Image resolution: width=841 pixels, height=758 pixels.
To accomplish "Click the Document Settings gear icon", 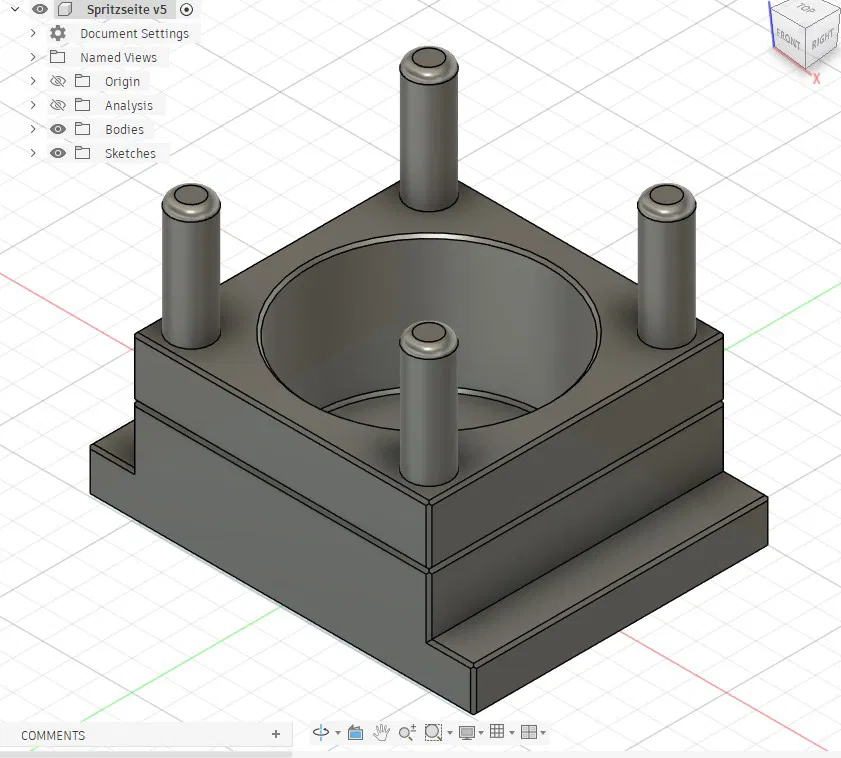I will (58, 33).
